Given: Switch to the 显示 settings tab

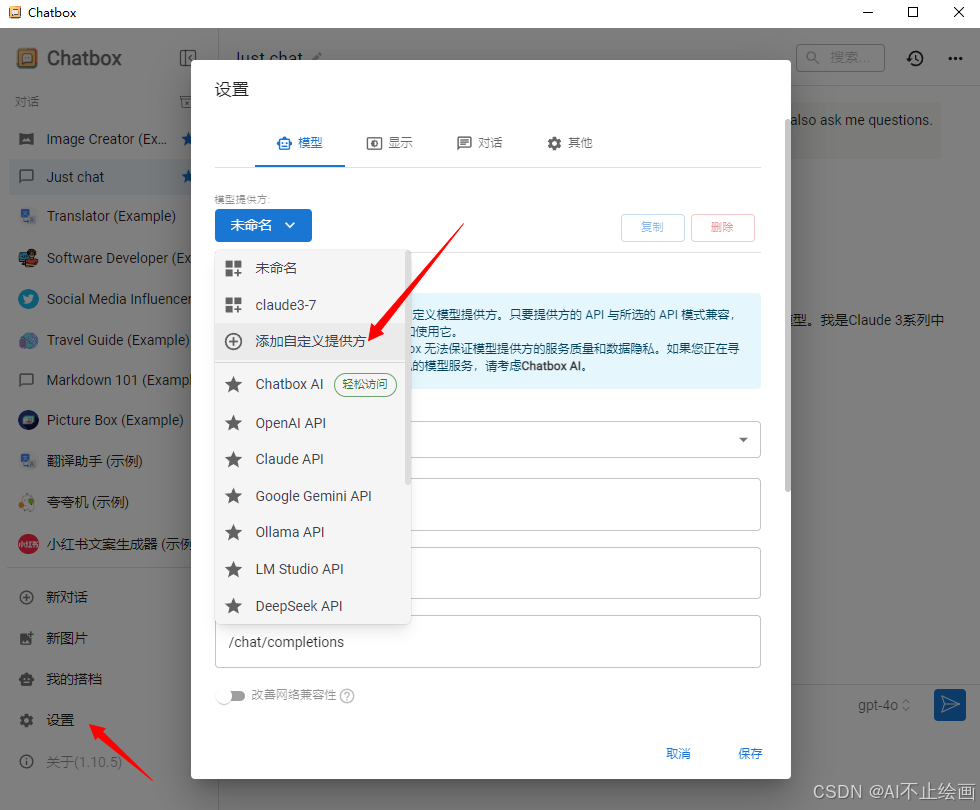Looking at the screenshot, I should coord(389,143).
